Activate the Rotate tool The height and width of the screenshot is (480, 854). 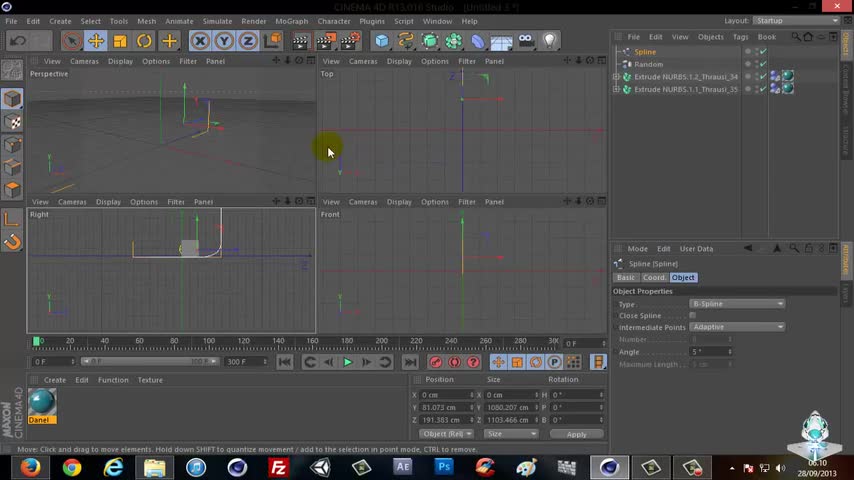pos(144,41)
